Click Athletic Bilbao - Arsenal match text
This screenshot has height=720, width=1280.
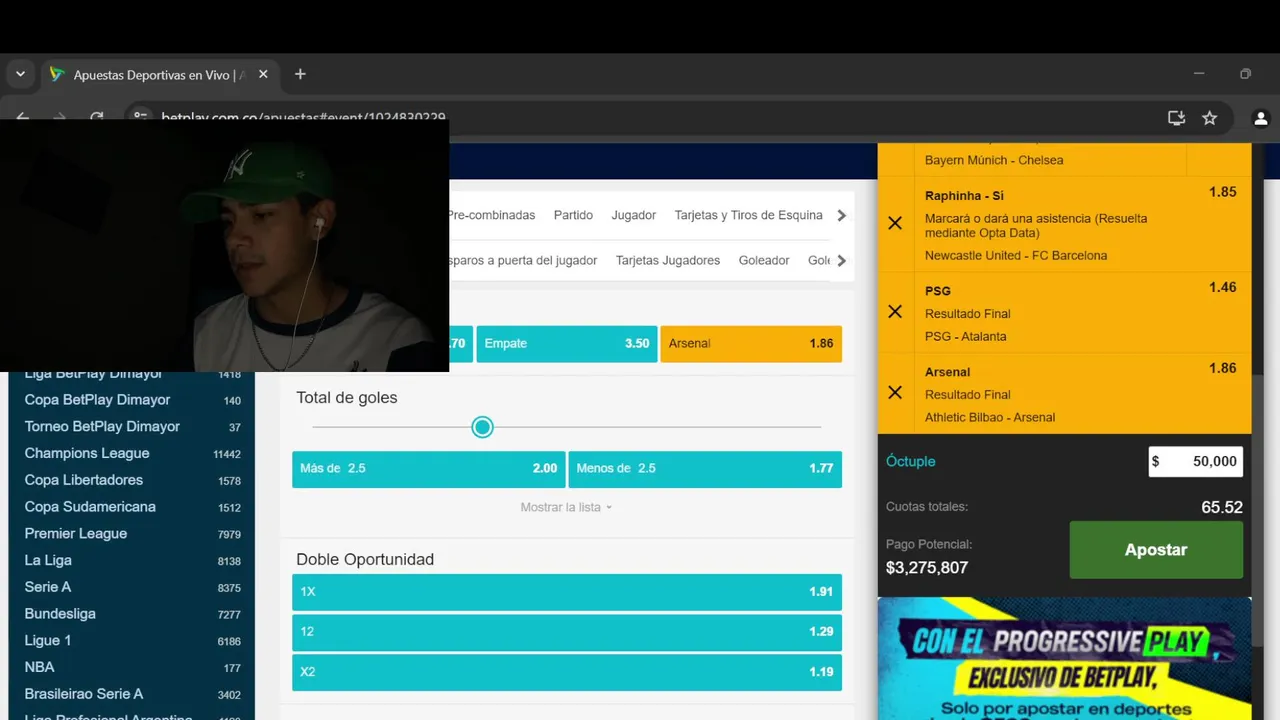(990, 418)
